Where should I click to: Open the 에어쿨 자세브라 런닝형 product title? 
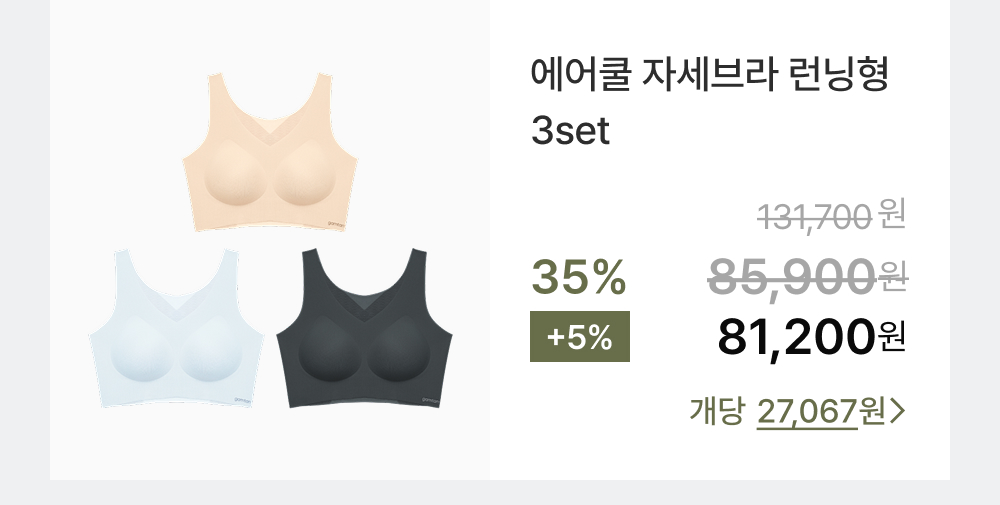pyautogui.click(x=710, y=76)
